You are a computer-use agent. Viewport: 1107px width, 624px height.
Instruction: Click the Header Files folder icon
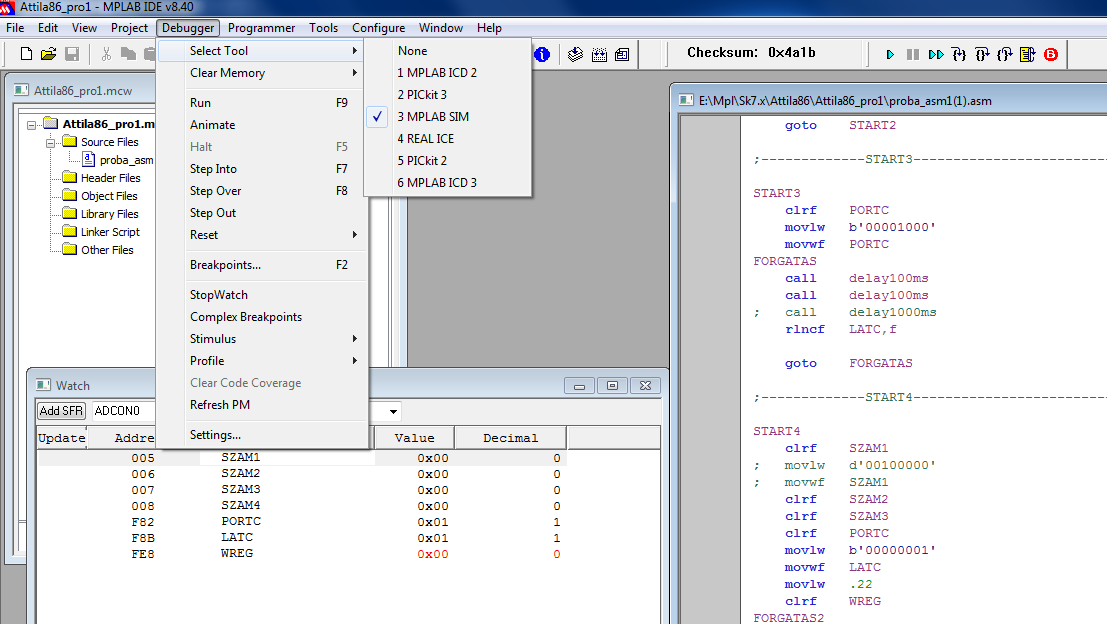click(69, 177)
